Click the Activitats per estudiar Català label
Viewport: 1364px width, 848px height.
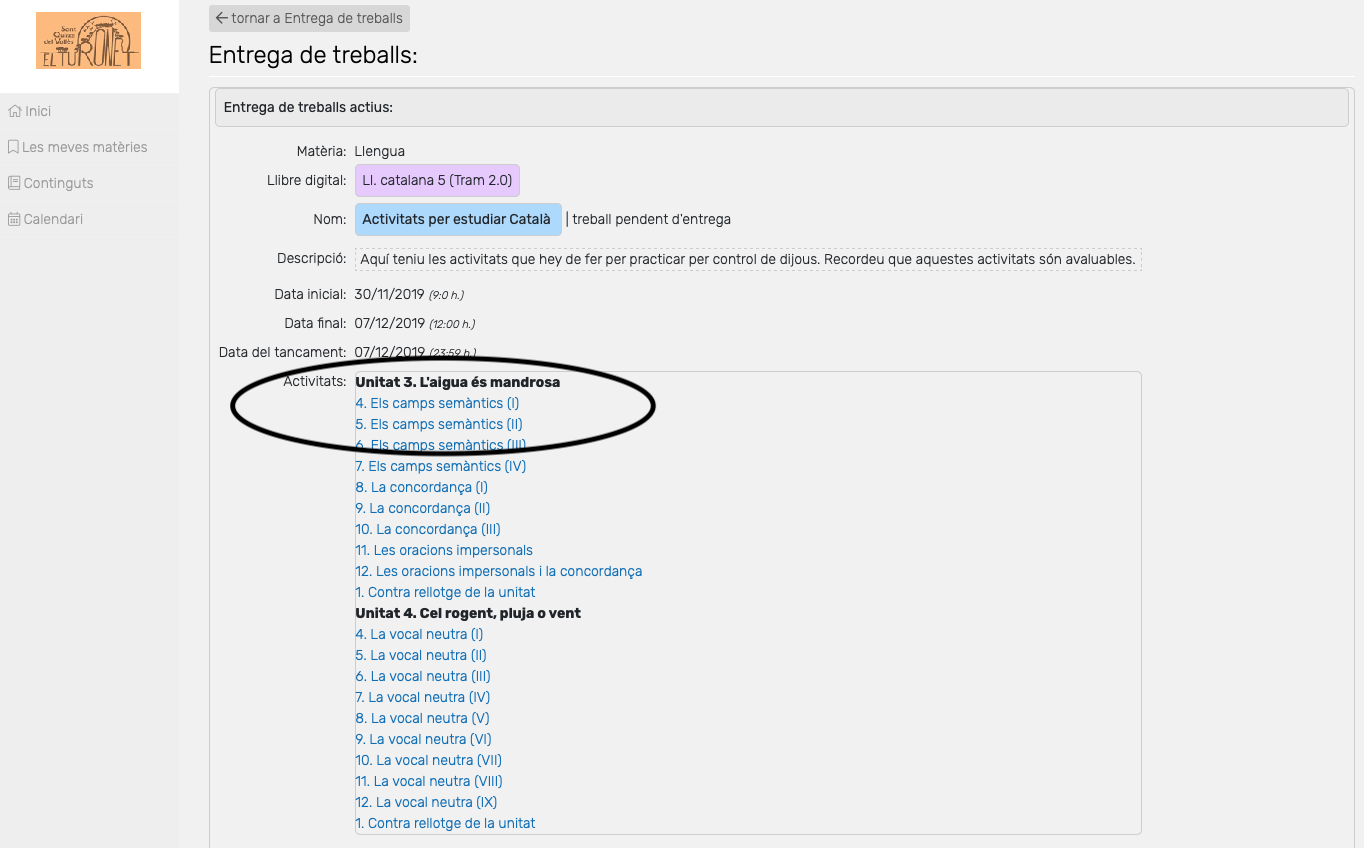(457, 219)
